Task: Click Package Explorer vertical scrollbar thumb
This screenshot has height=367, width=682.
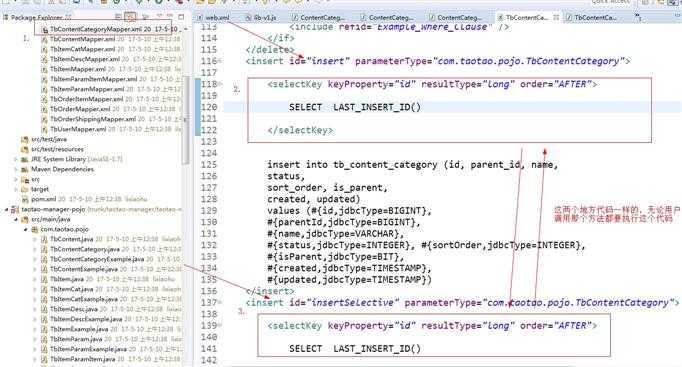Action: point(186,120)
